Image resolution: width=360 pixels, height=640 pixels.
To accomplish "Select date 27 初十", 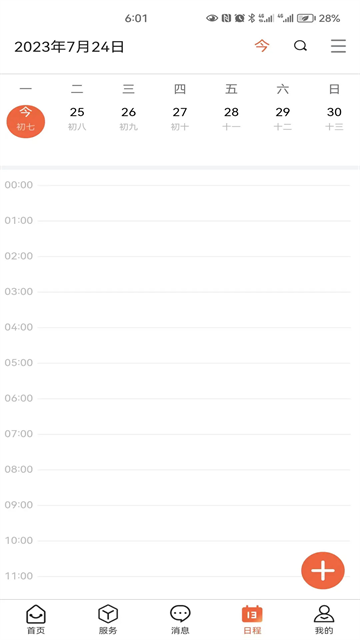I will (180, 118).
